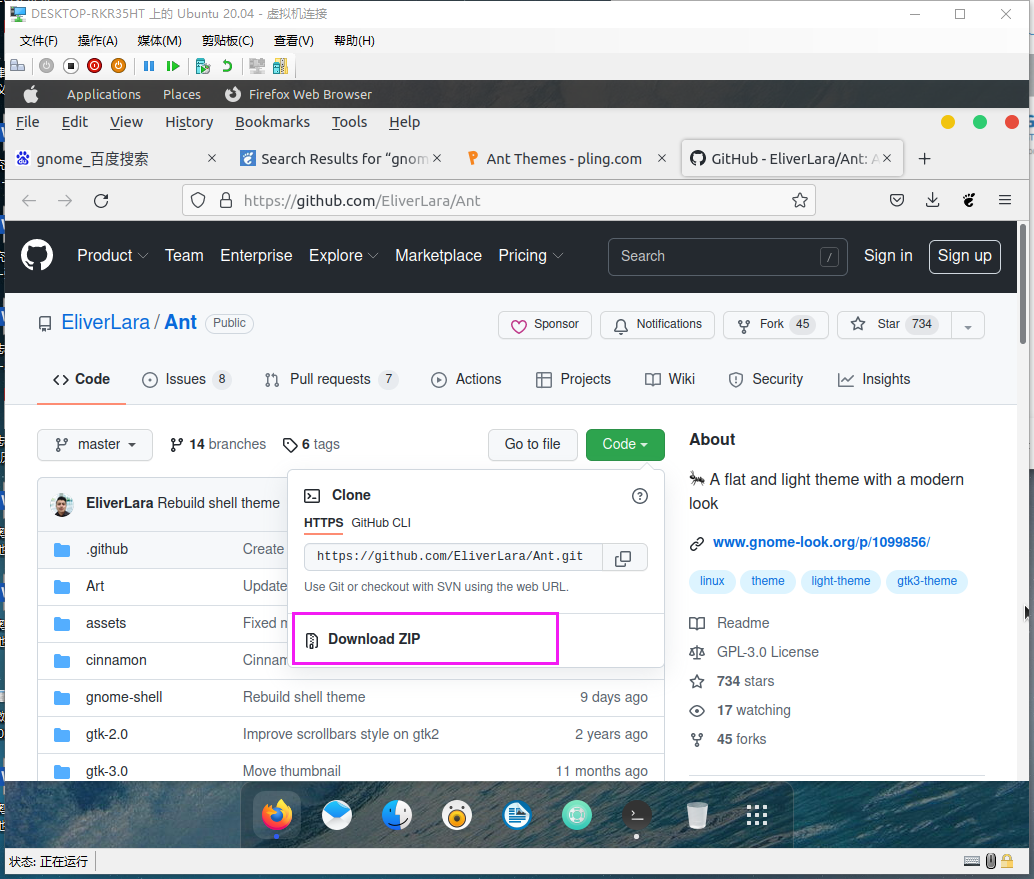Screen dimensions: 1034x879
Task: Click the Sponsor button
Action: (545, 325)
